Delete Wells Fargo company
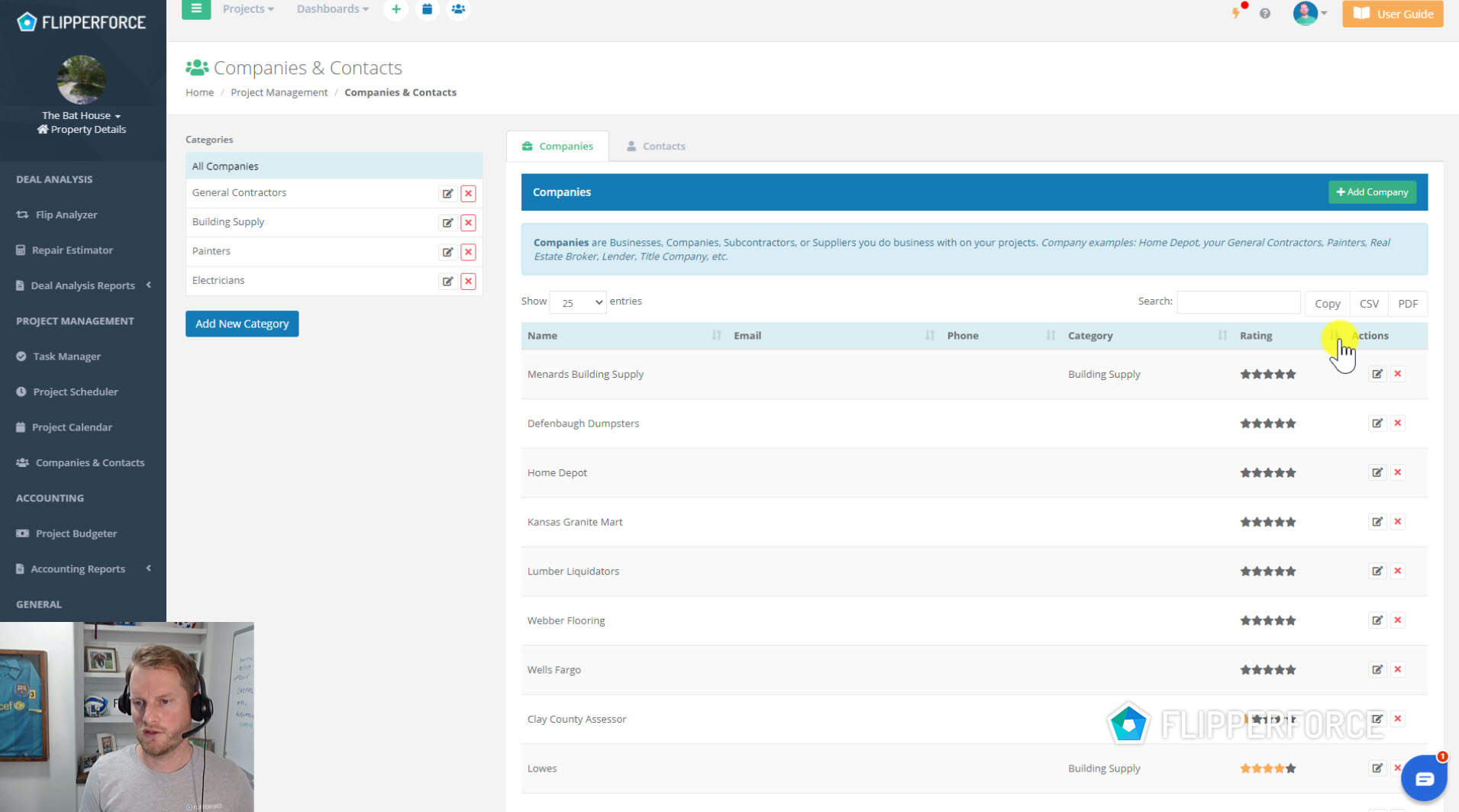Screen dimensions: 1459x812 click(1398, 670)
